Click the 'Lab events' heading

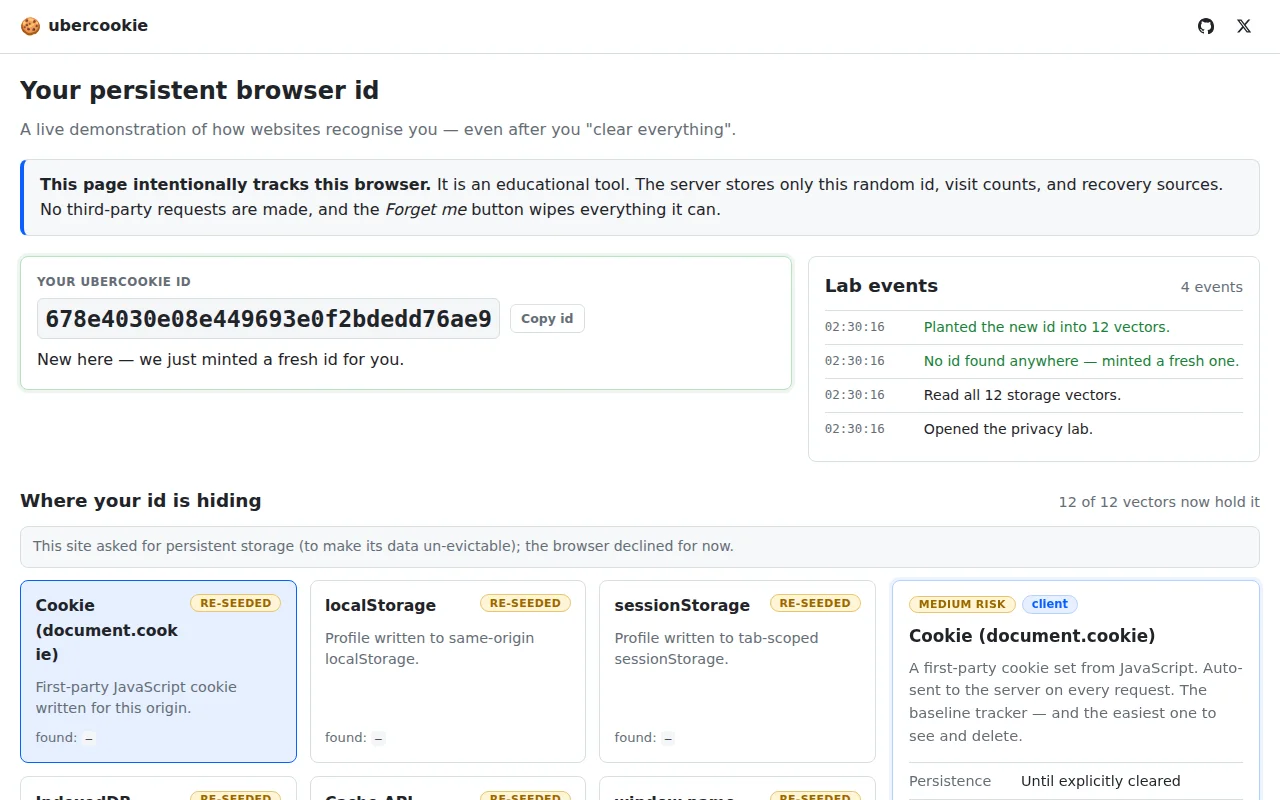coord(881,286)
